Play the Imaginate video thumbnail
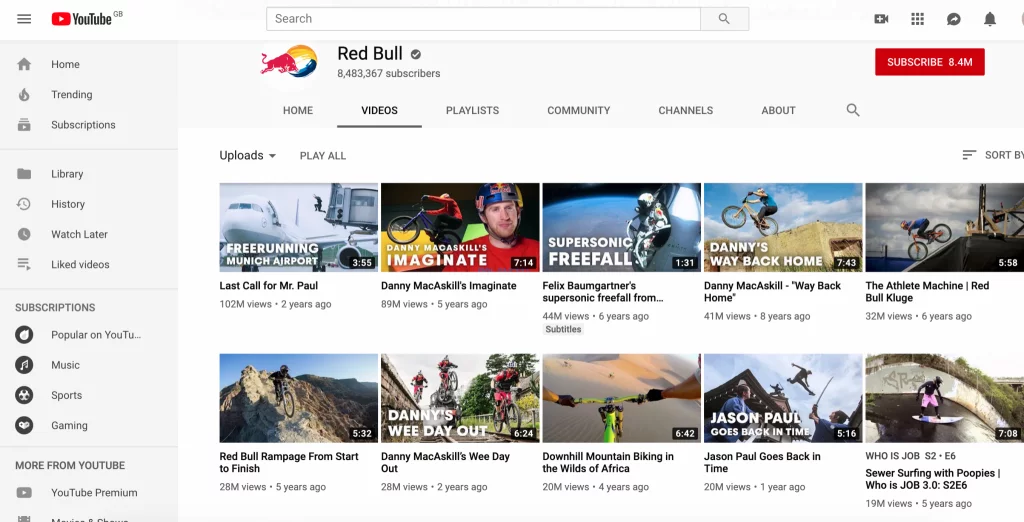The image size is (1024, 522). point(460,227)
